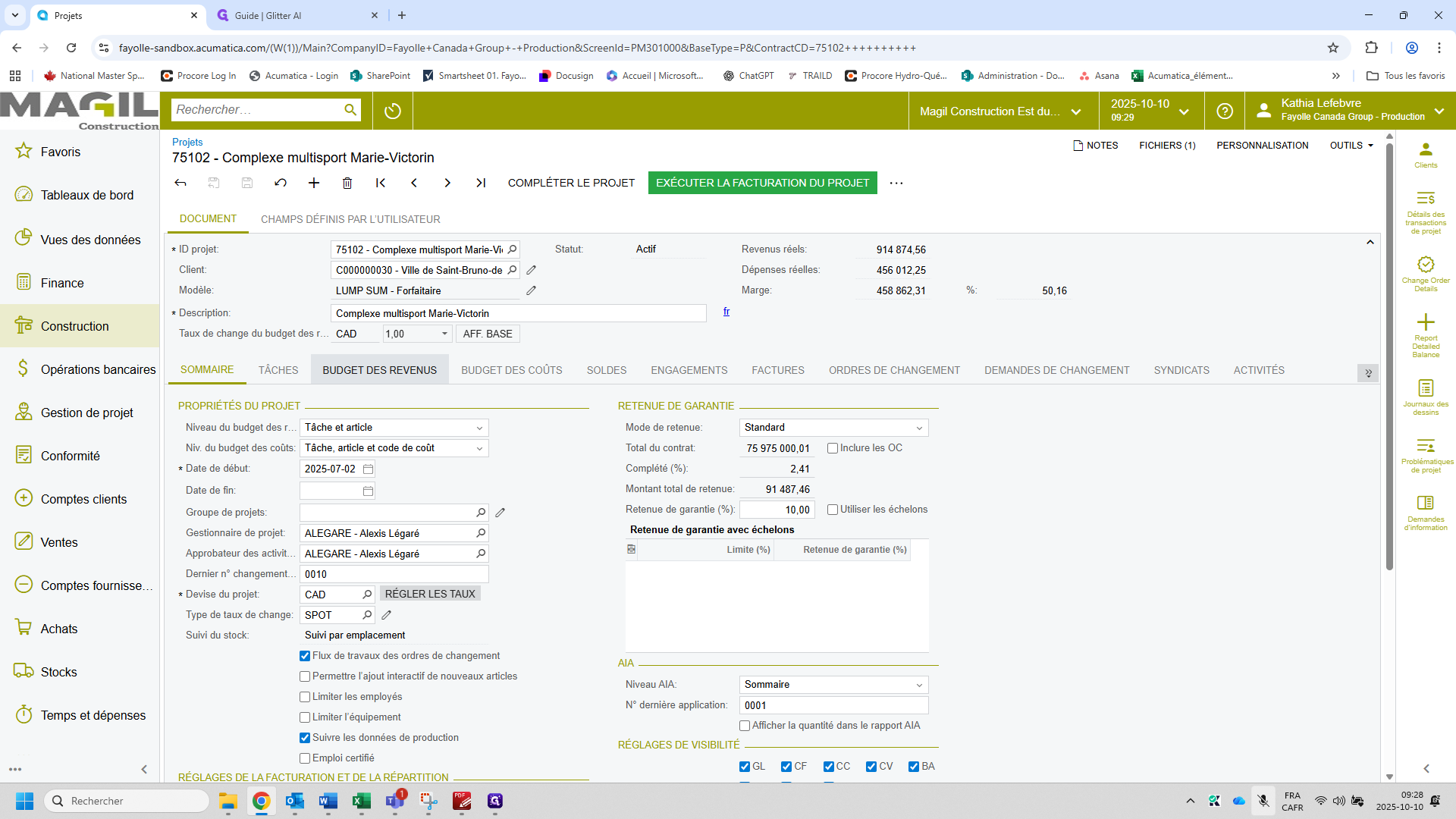This screenshot has height=819, width=1456.
Task: Click the delete record trash icon
Action: pyautogui.click(x=347, y=183)
